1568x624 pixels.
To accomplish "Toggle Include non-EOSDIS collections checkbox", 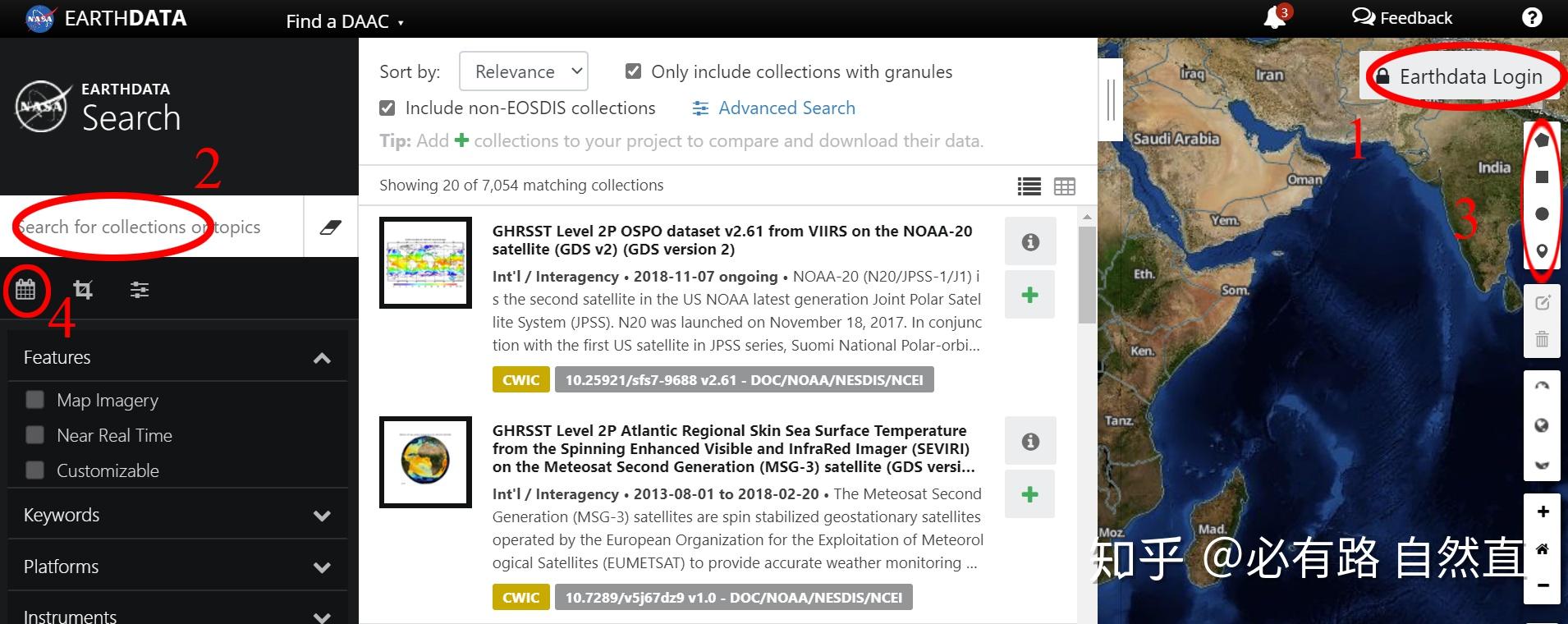I will tap(387, 108).
